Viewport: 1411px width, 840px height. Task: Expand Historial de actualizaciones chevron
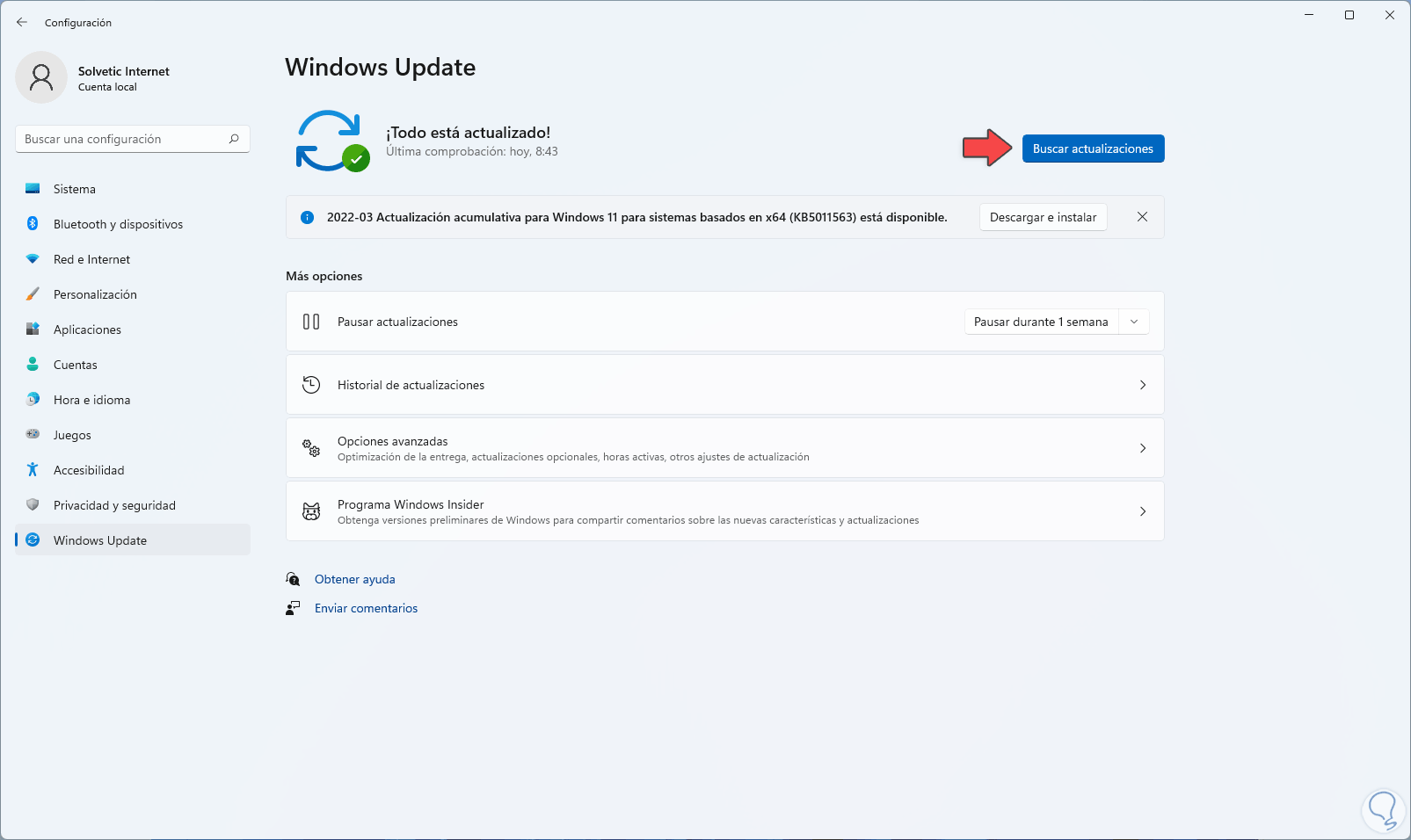(x=1143, y=385)
